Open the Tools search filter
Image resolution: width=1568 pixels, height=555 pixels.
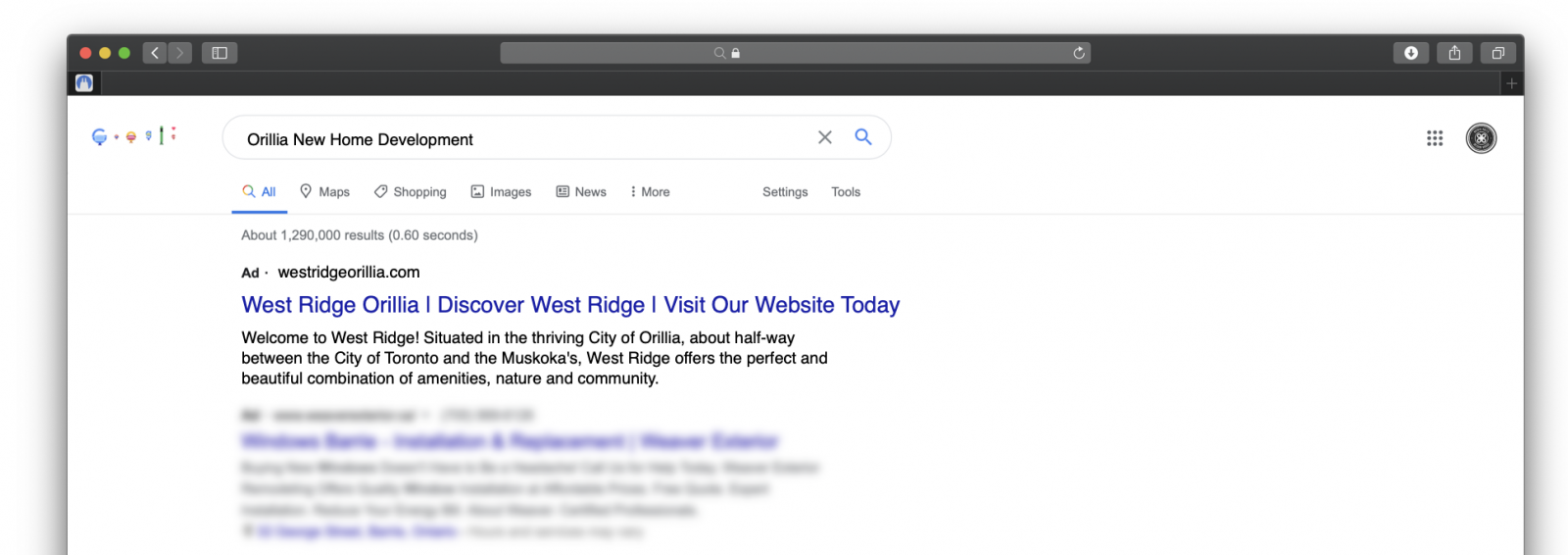click(846, 191)
